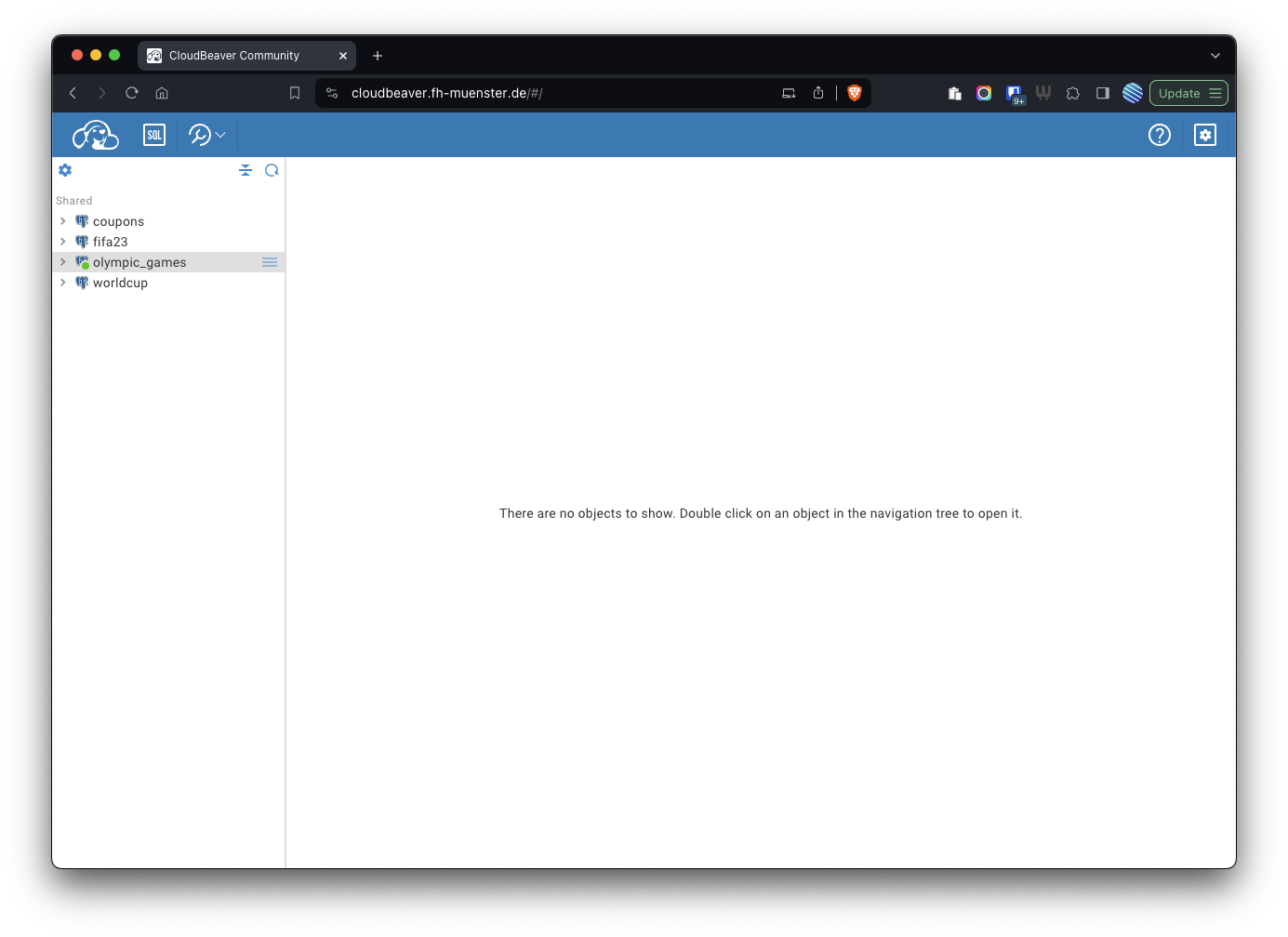The image size is (1288, 937).
Task: Expand the worldcup connection
Action: point(62,283)
